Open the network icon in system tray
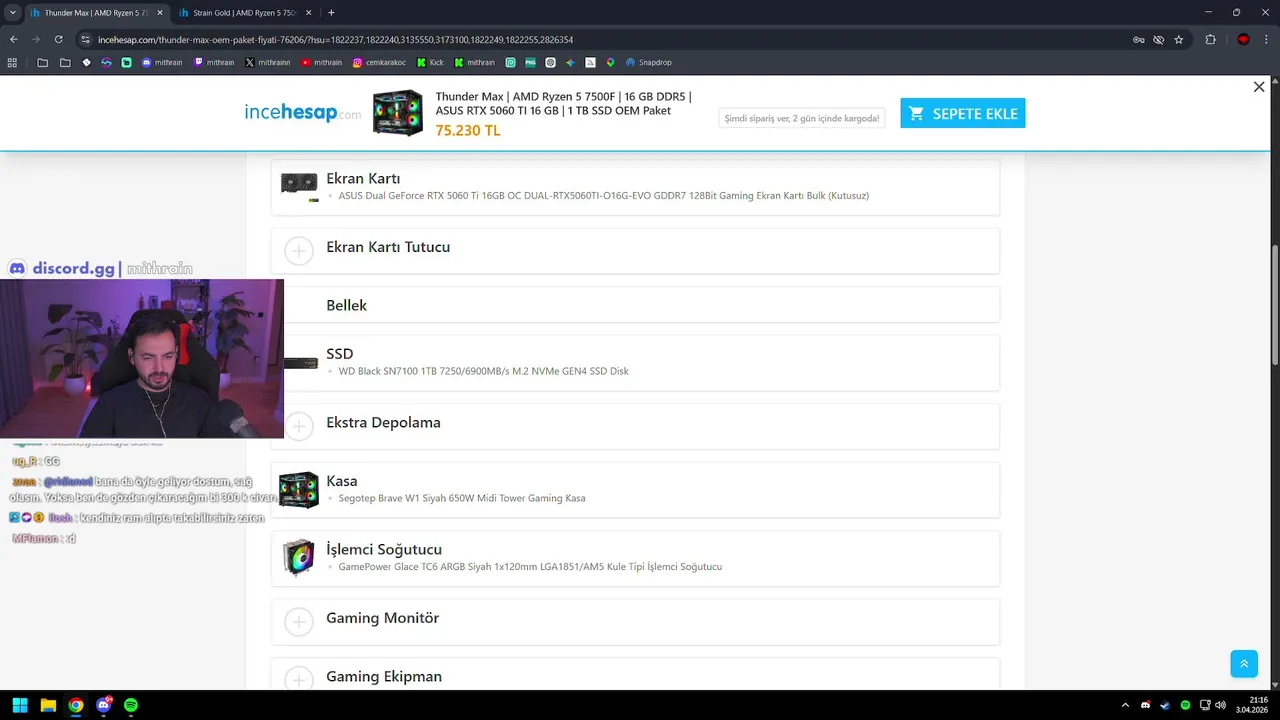The height and width of the screenshot is (720, 1280). pyautogui.click(x=1205, y=705)
